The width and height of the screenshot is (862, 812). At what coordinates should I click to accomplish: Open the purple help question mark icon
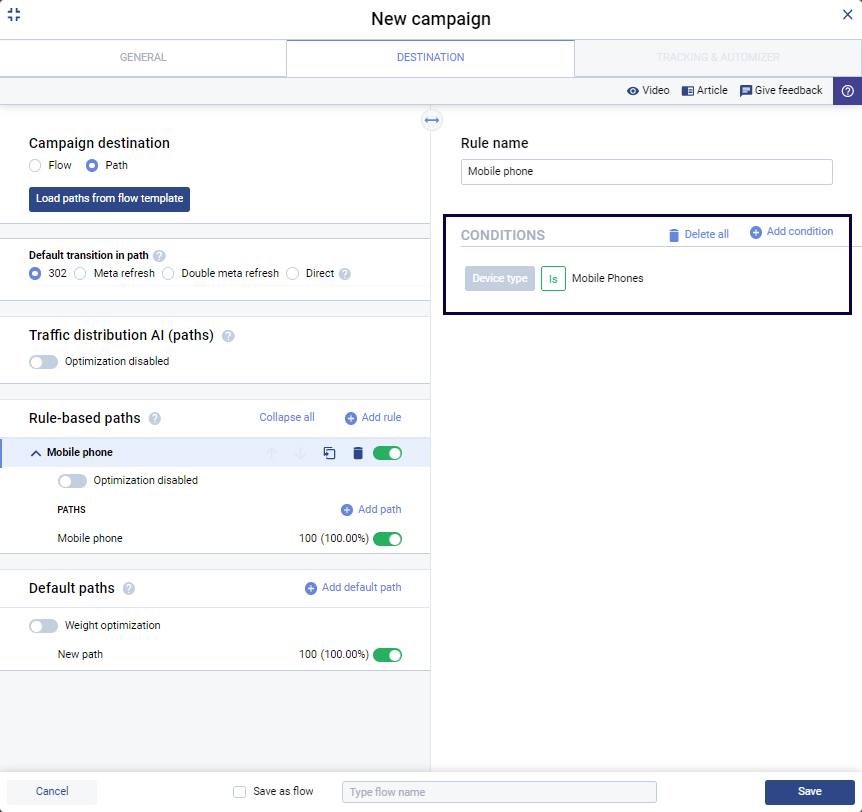(847, 91)
